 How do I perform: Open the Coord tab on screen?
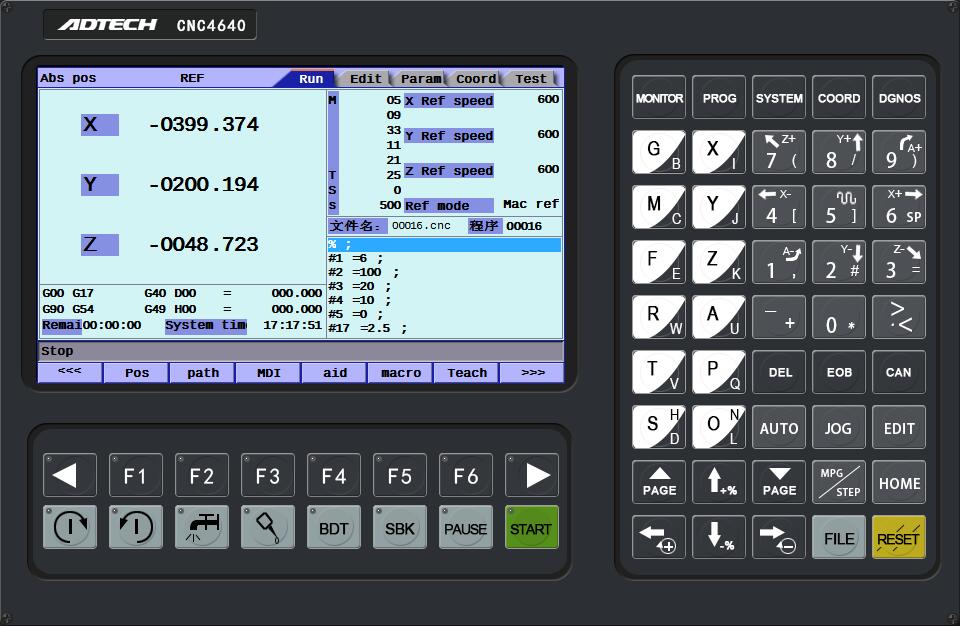tap(475, 78)
